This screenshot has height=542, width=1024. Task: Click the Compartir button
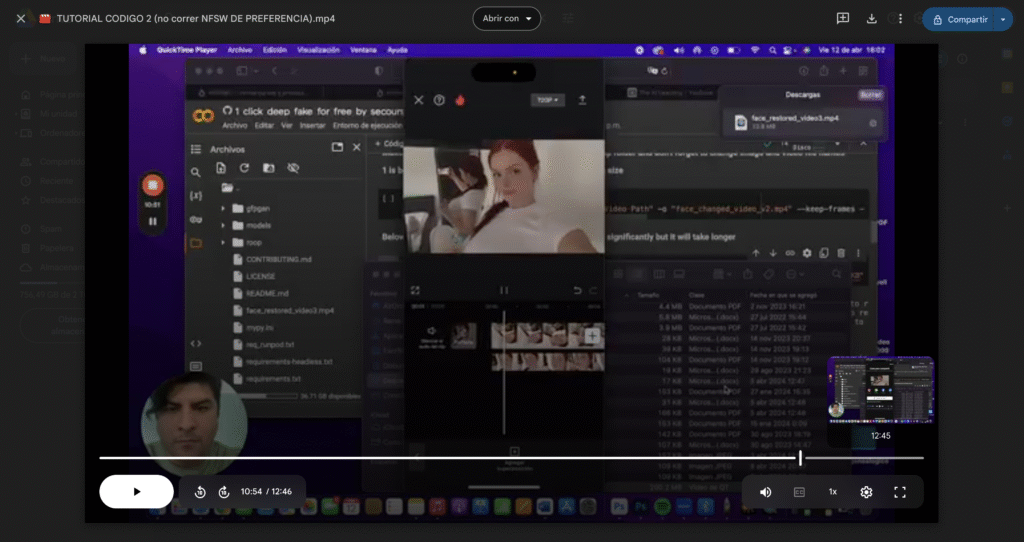coord(959,19)
